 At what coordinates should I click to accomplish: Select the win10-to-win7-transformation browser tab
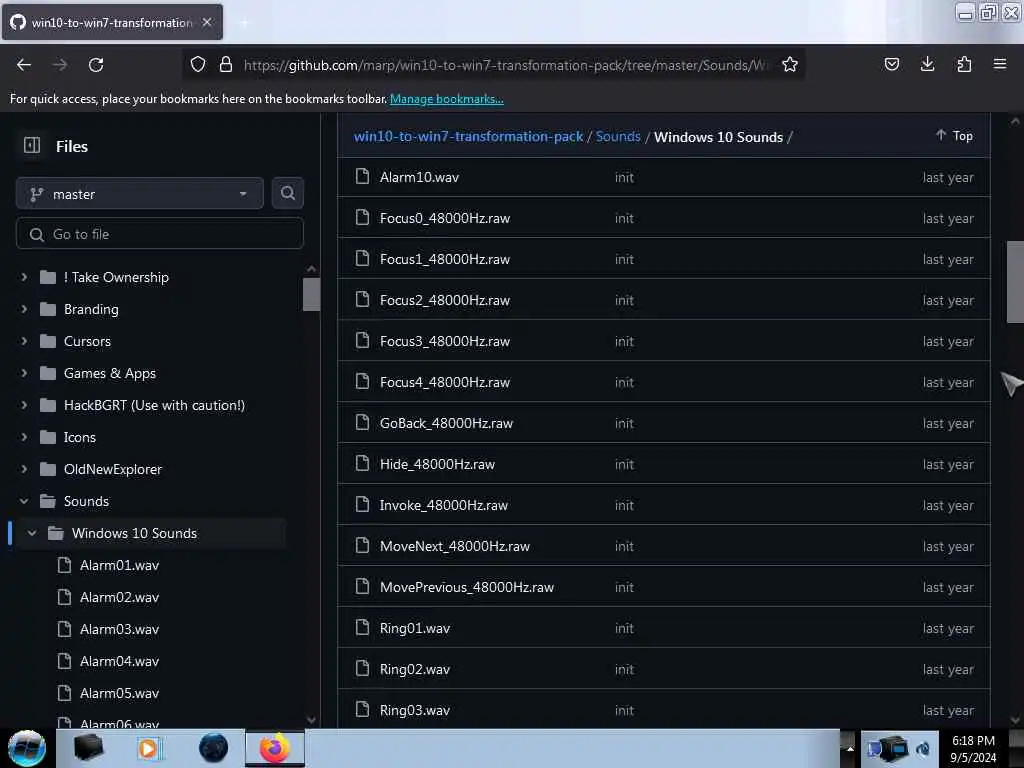click(112, 22)
